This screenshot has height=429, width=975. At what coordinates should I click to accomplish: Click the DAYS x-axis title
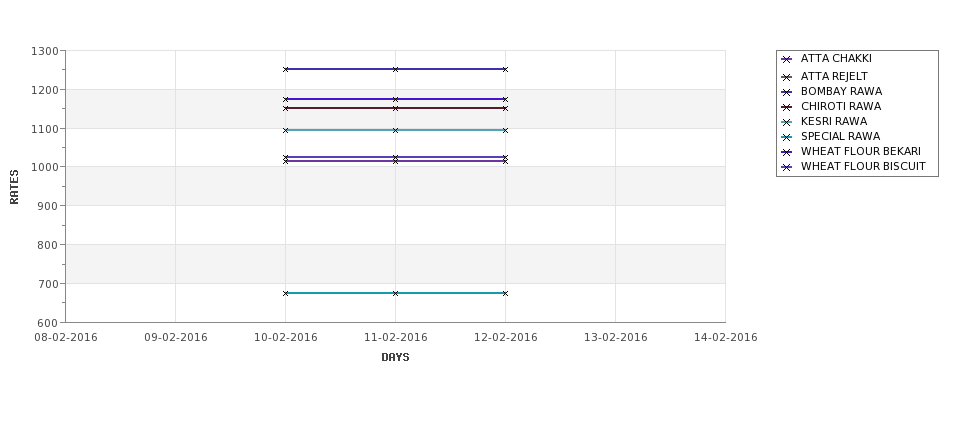(395, 358)
